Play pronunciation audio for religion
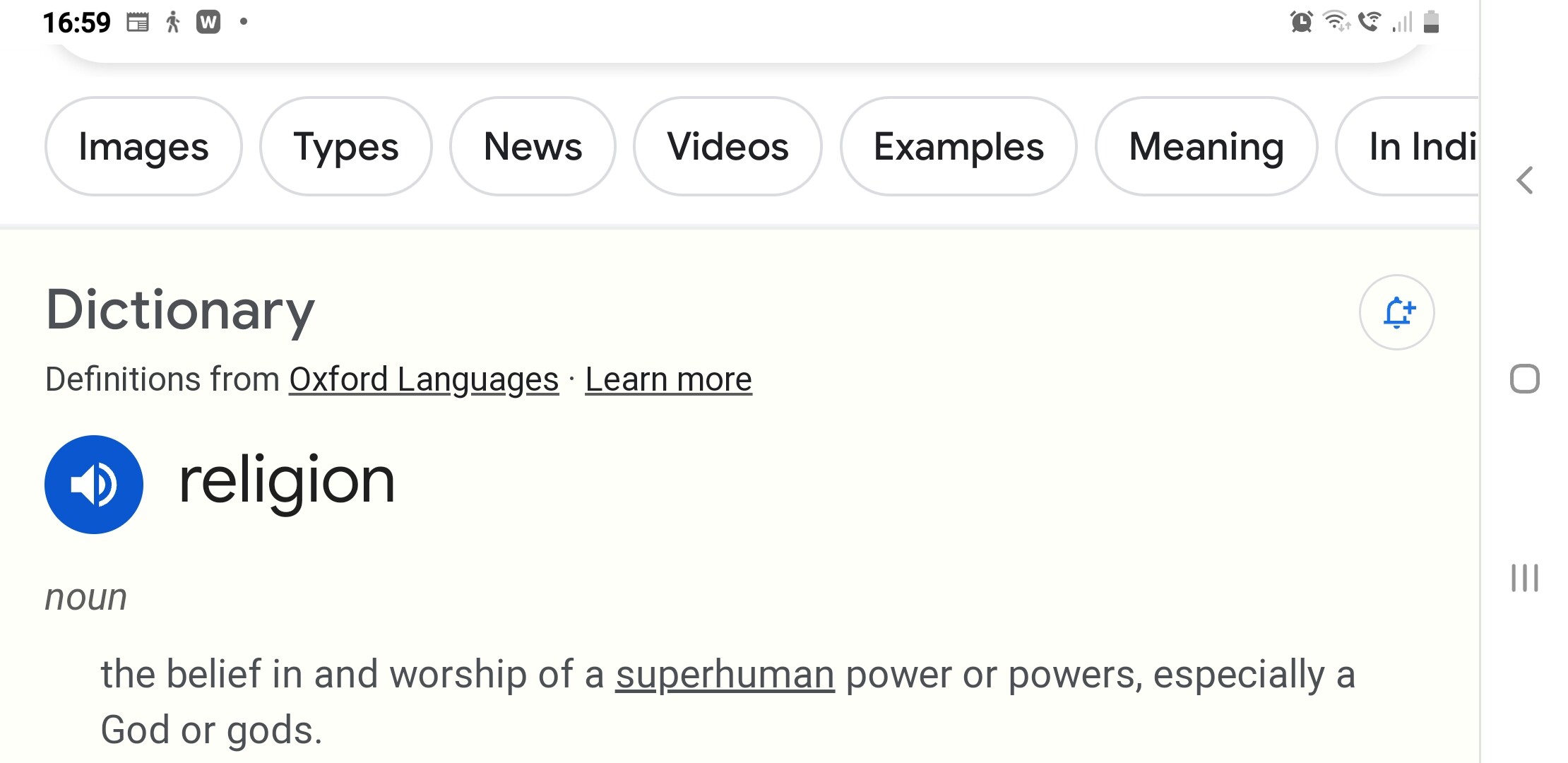Screen dimensions: 1568x763 (x=94, y=485)
